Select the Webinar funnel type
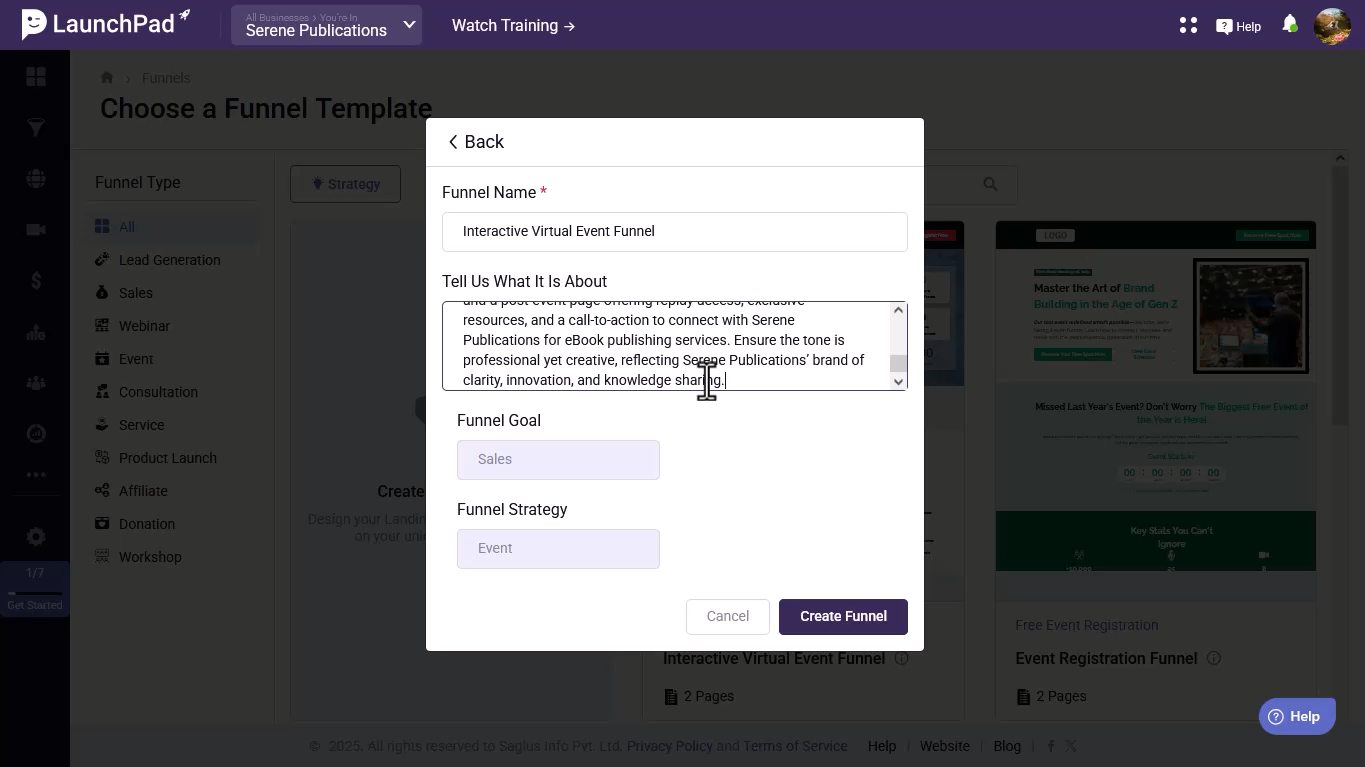This screenshot has height=767, width=1365. point(144,326)
